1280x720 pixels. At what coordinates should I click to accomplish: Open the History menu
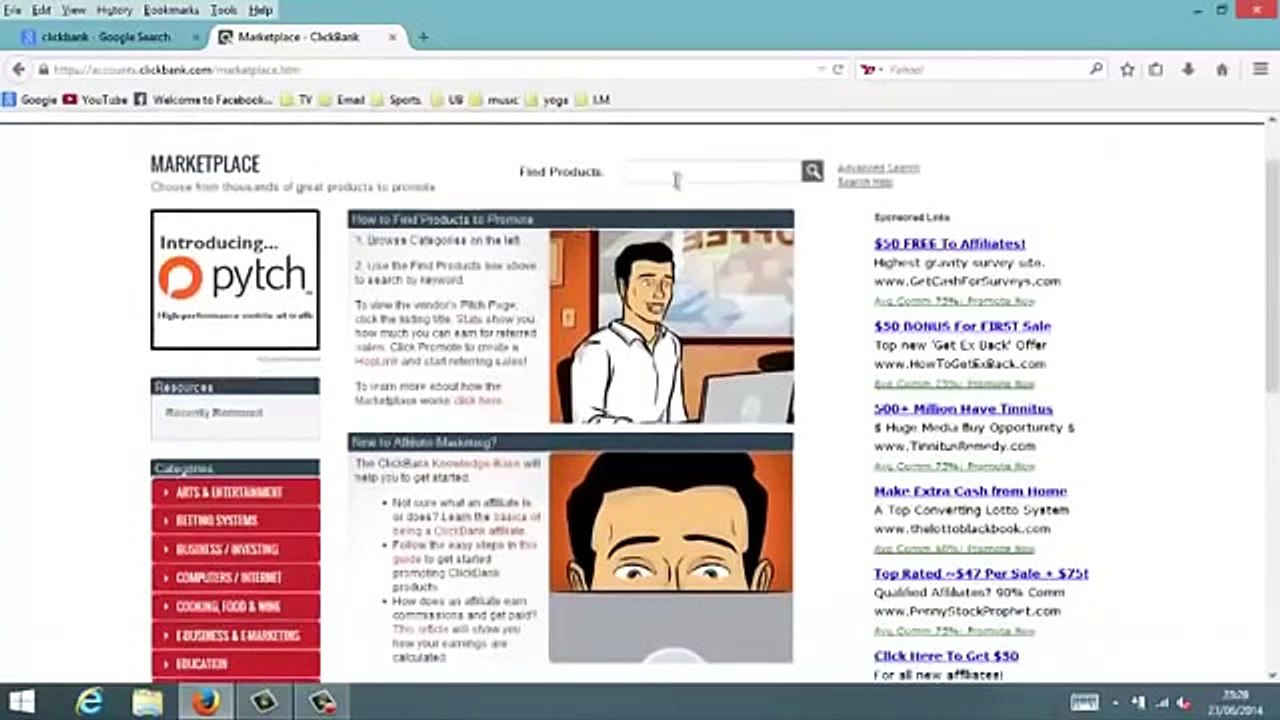[114, 10]
